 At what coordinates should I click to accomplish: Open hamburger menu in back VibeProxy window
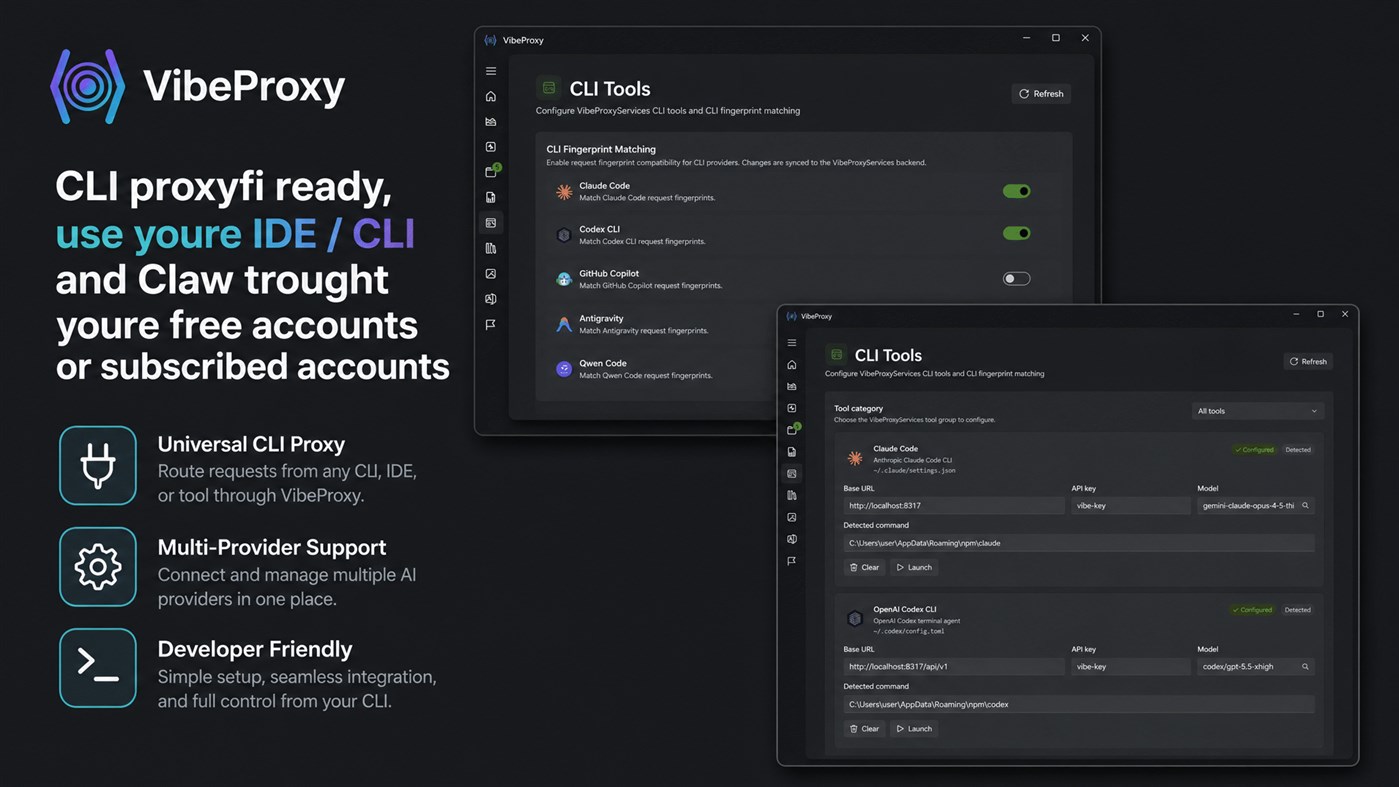coord(491,71)
